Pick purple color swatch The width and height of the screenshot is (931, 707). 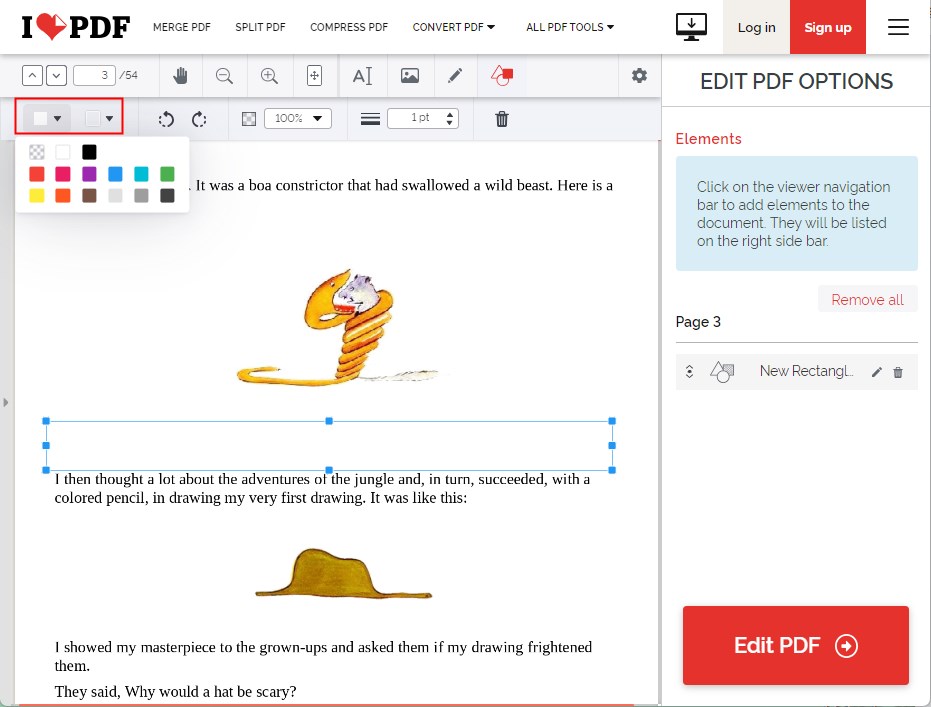click(x=89, y=174)
